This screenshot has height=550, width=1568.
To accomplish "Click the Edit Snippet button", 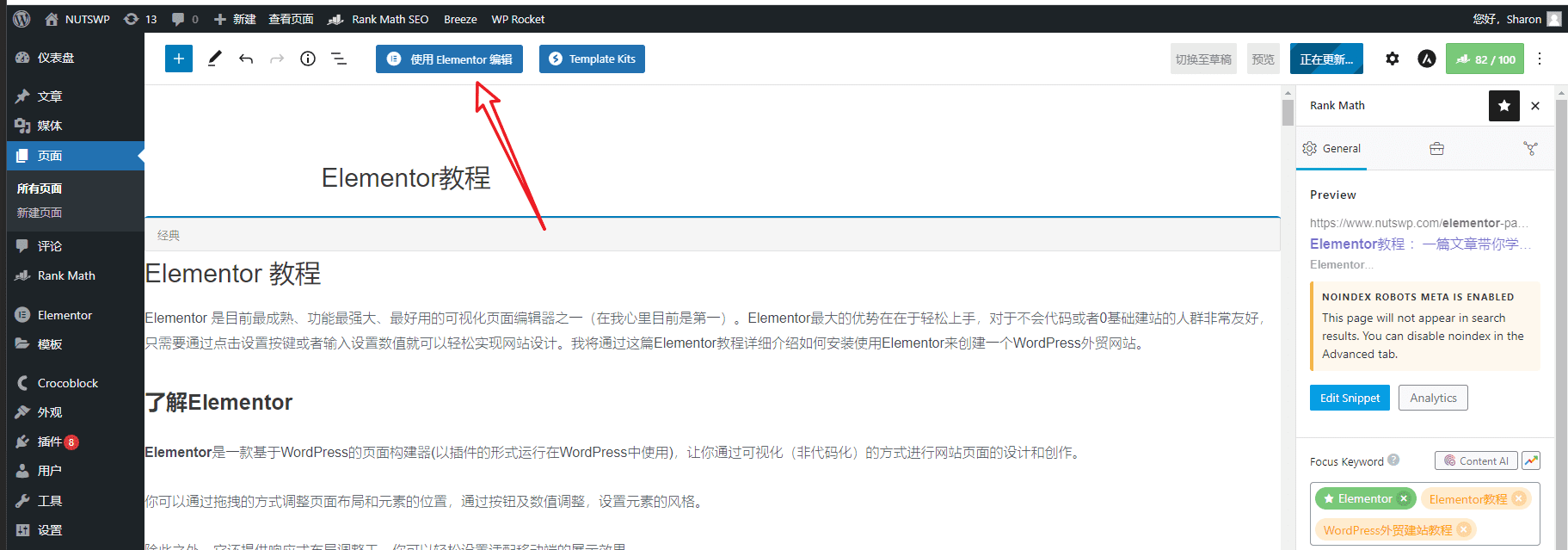I will tap(1350, 398).
